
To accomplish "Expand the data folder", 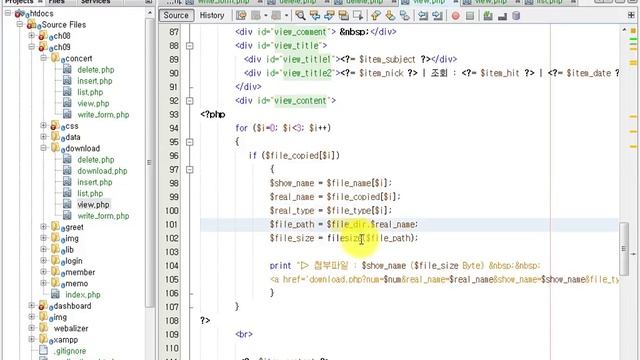I will click(43, 137).
